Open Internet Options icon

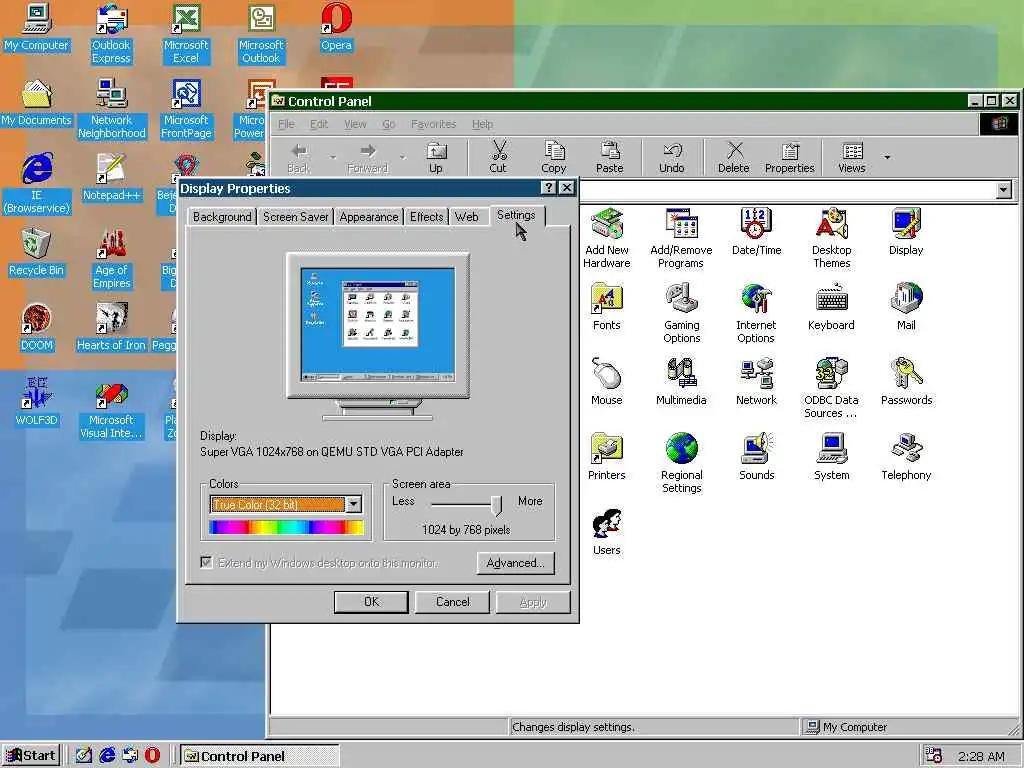(x=756, y=313)
